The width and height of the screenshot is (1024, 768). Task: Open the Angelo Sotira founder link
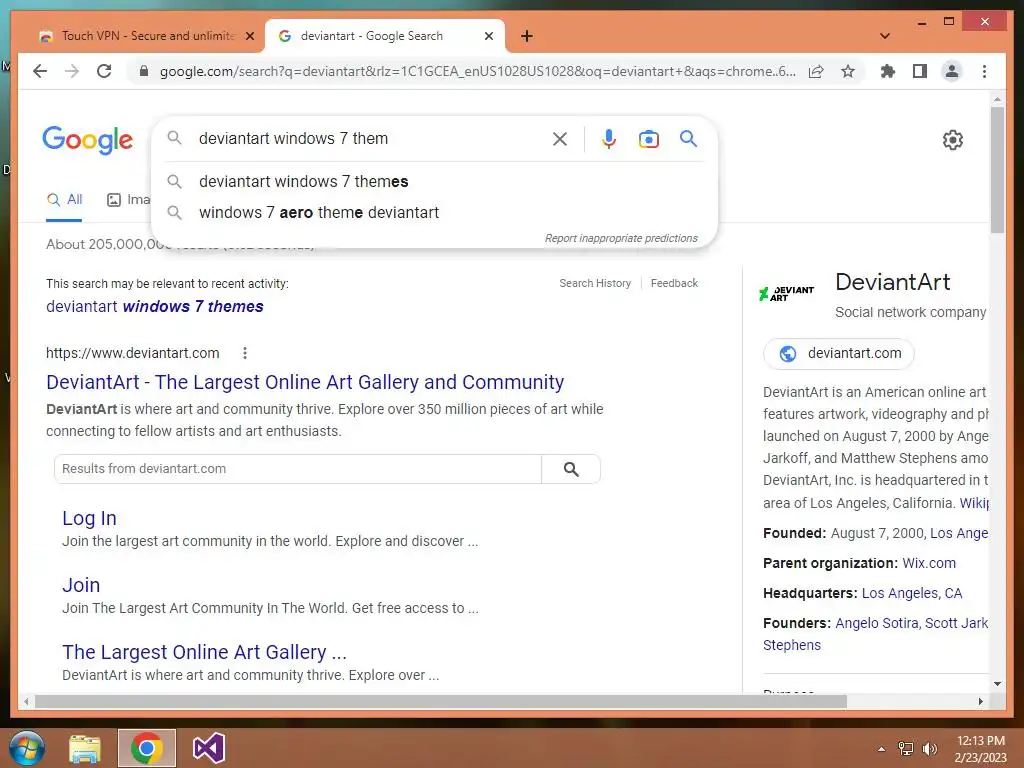(x=877, y=623)
